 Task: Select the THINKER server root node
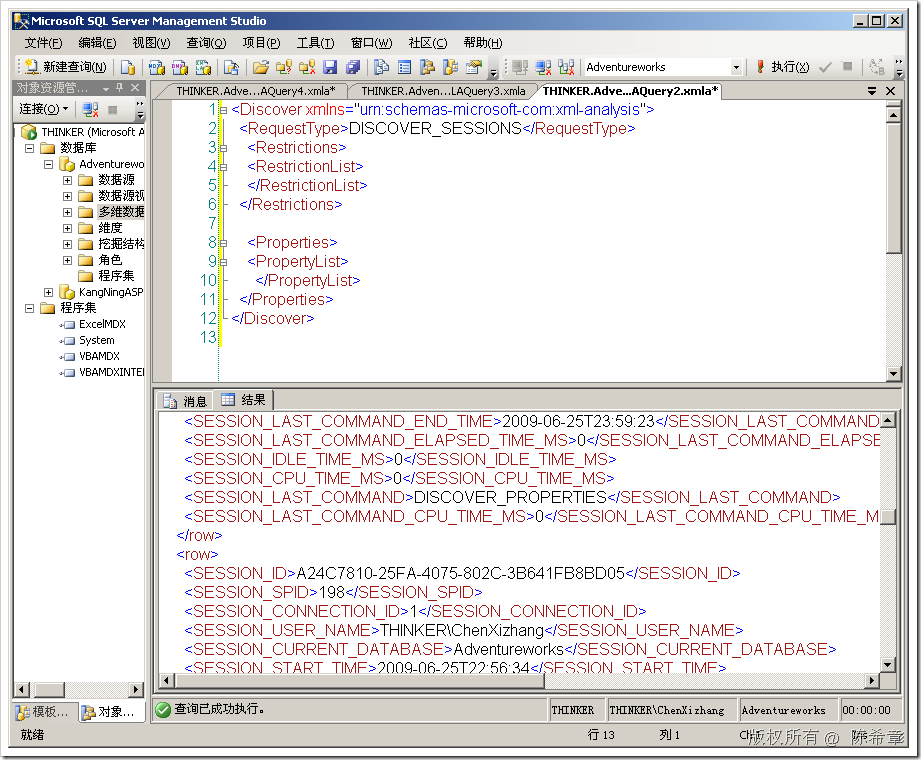[92, 132]
